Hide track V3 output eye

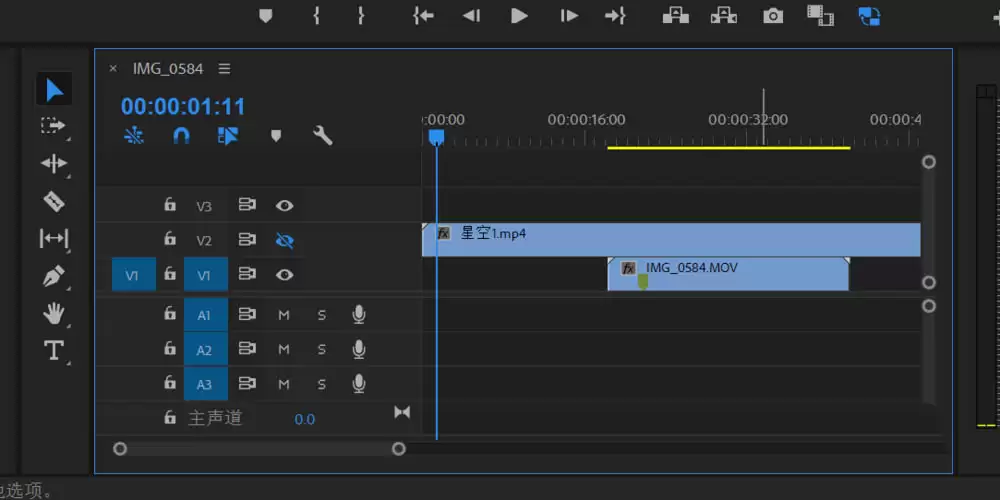tap(284, 205)
